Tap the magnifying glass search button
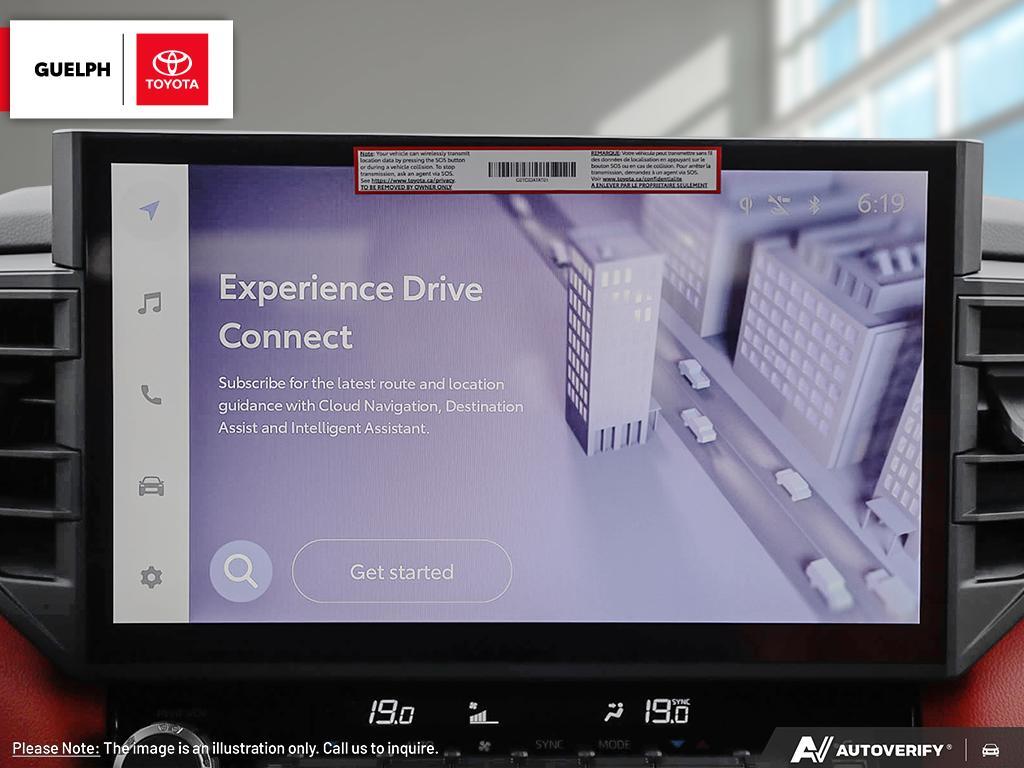The image size is (1024, 768). coord(241,572)
